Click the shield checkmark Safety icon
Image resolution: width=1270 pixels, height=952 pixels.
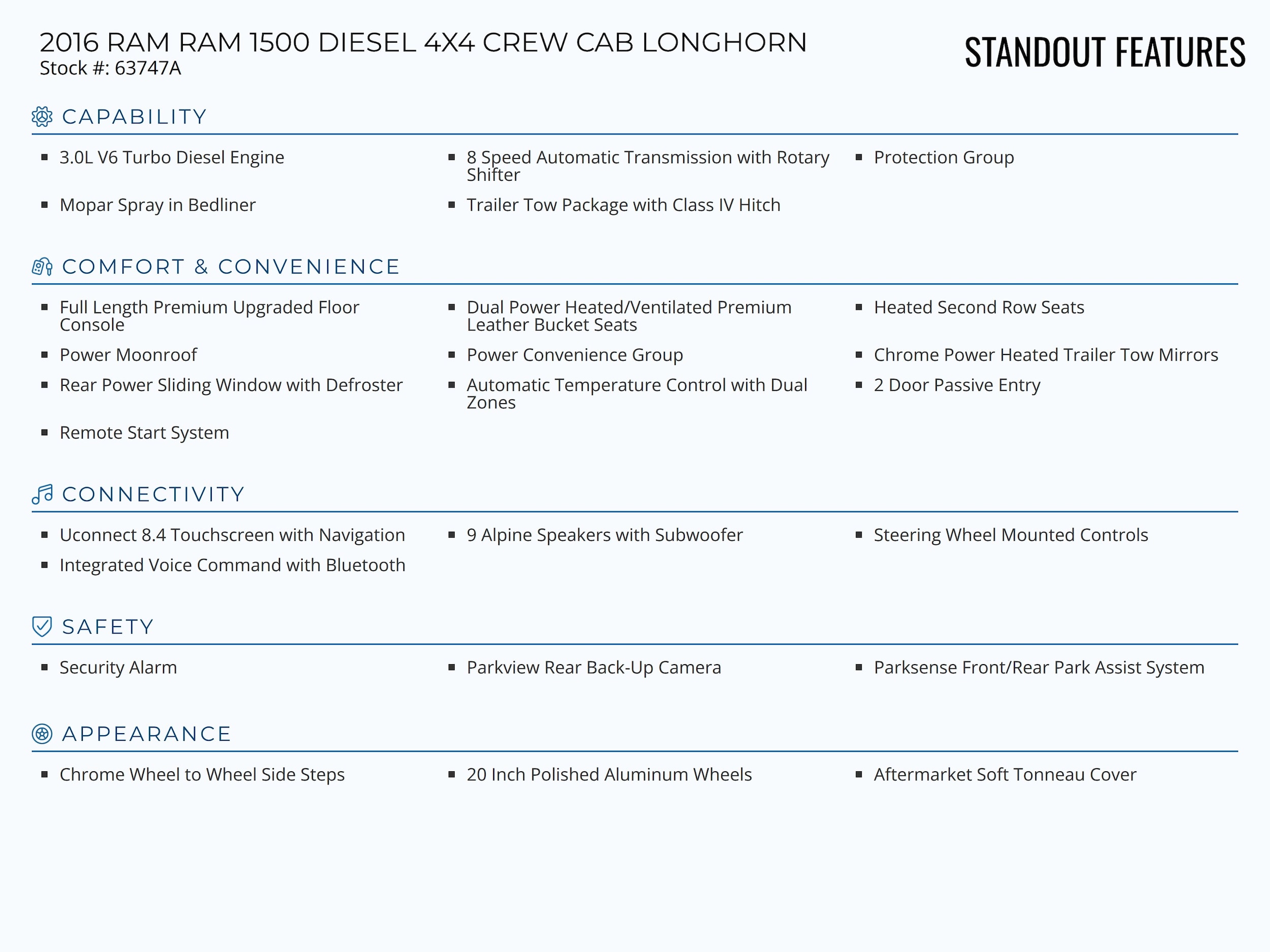pyautogui.click(x=42, y=627)
